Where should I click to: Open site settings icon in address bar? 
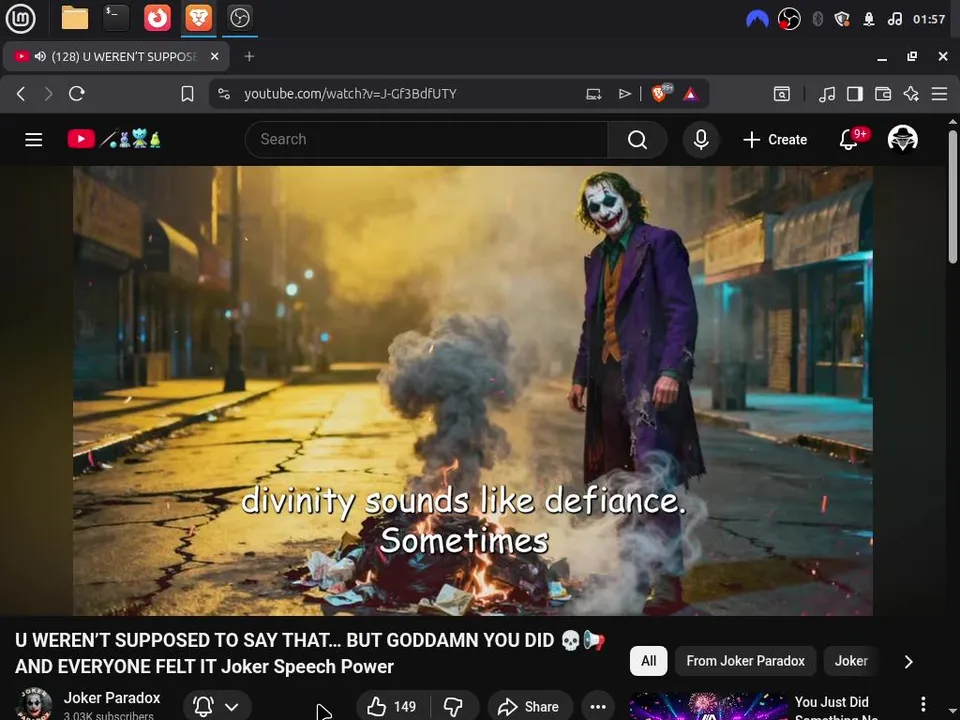tap(224, 94)
